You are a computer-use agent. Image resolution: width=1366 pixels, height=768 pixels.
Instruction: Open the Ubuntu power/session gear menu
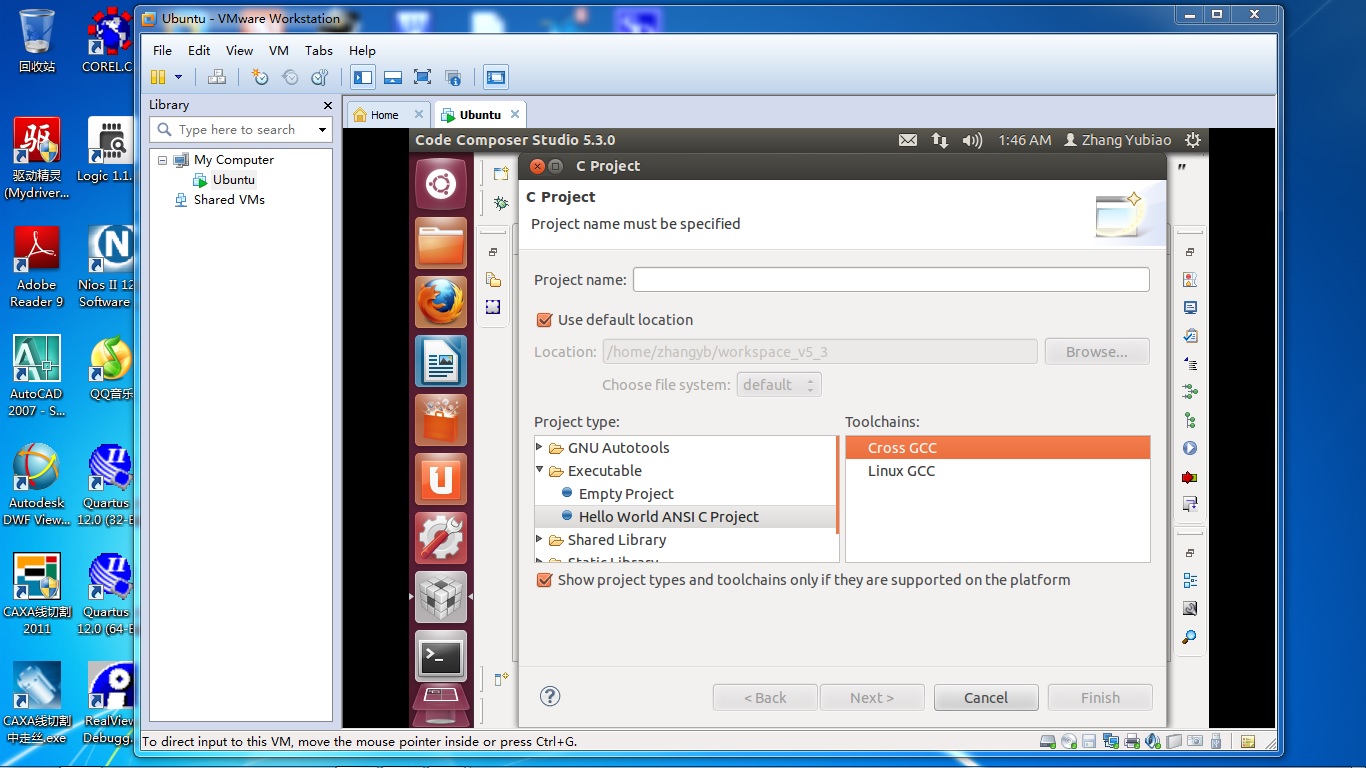pos(1192,141)
